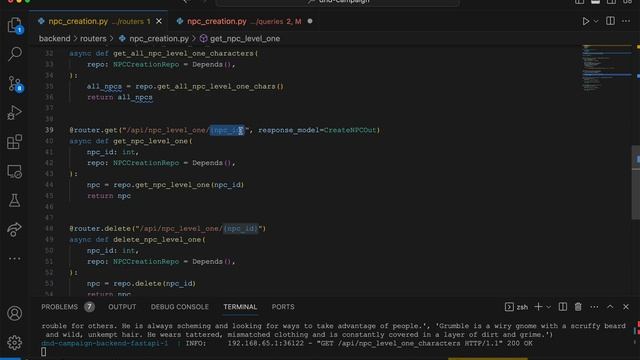
Task: Open the Output panel tab
Action: click(122, 307)
